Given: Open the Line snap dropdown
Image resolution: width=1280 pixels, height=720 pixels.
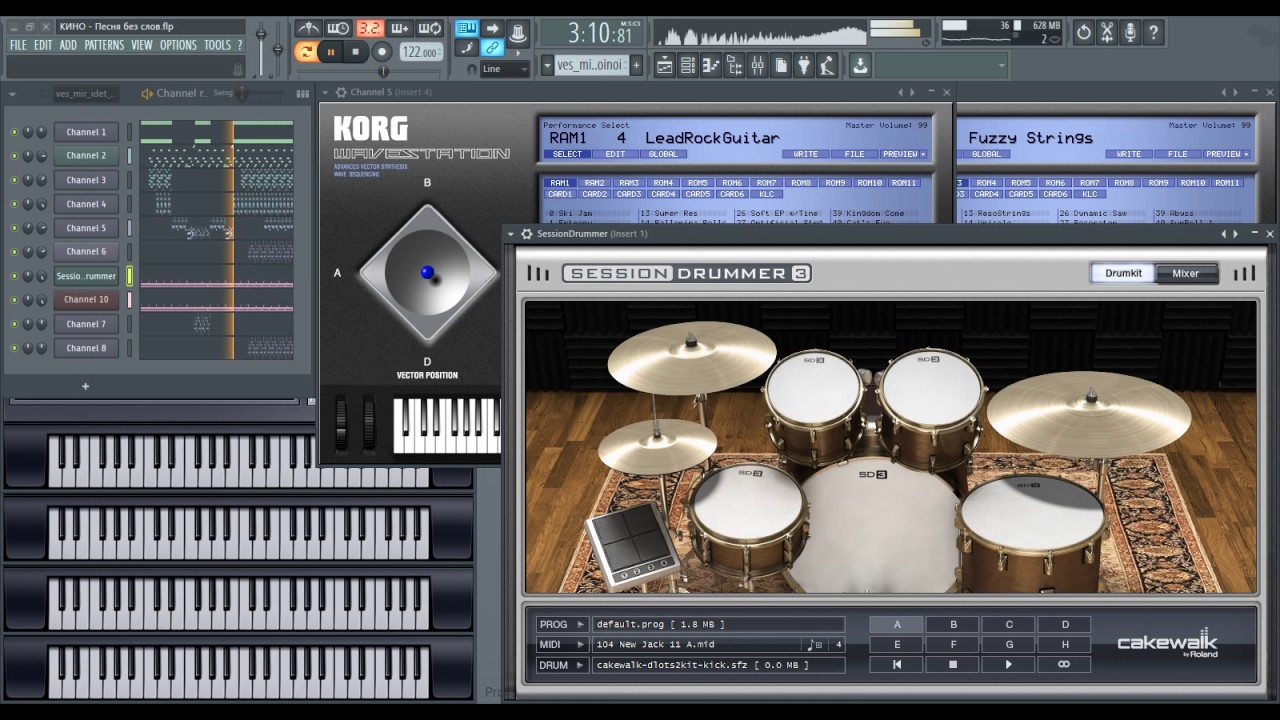Looking at the screenshot, I should tap(505, 69).
